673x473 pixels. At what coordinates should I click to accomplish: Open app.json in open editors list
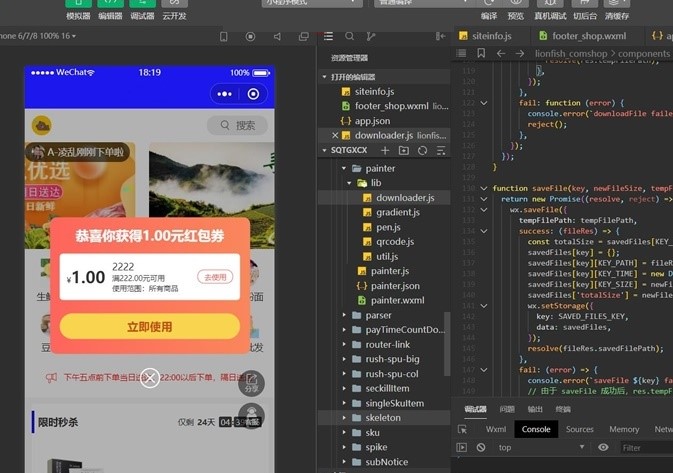pos(384,121)
